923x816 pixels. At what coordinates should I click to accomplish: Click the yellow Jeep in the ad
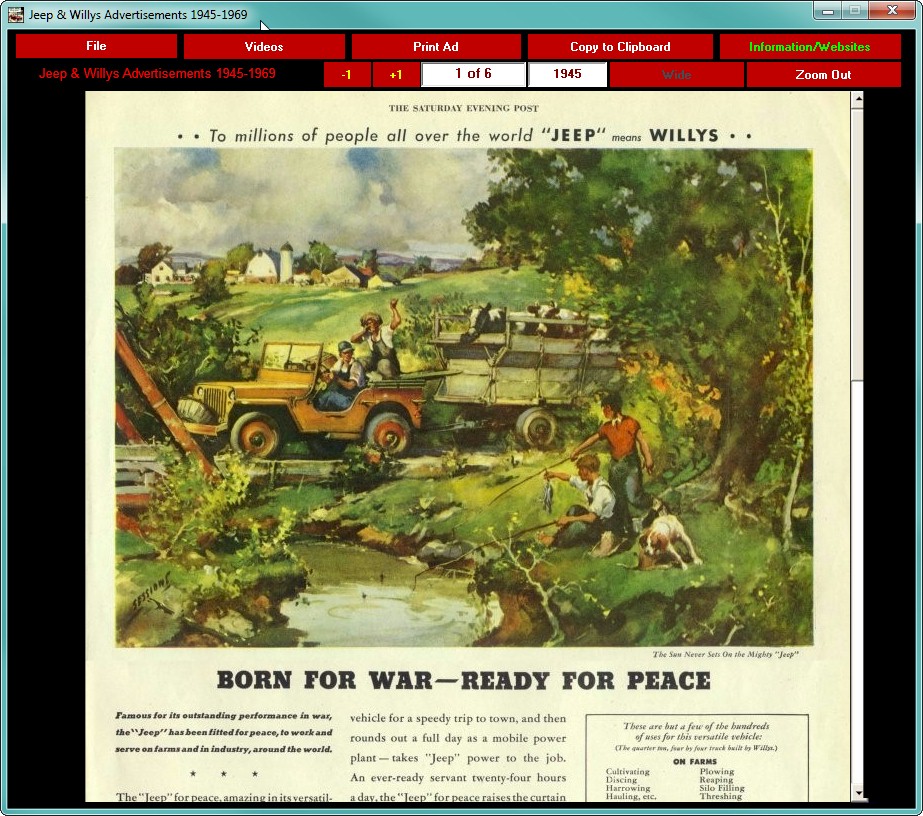[300, 400]
